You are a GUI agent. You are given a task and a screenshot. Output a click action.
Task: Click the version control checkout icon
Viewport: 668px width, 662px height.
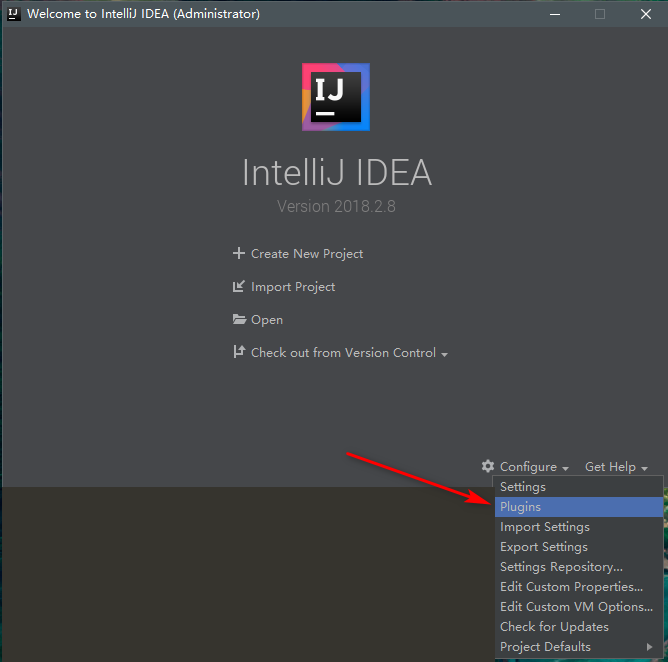click(x=239, y=352)
